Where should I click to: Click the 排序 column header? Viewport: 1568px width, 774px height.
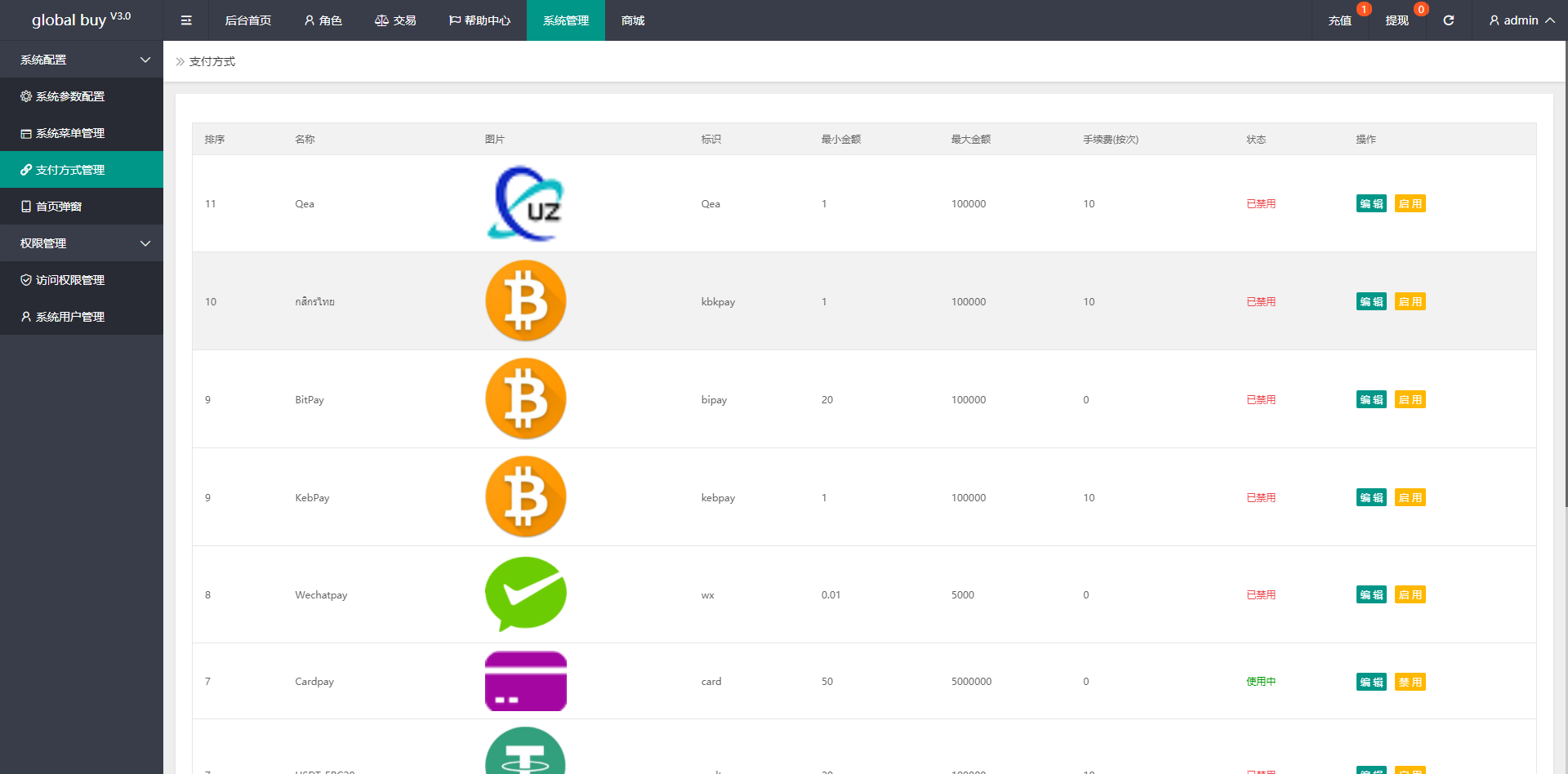click(215, 140)
